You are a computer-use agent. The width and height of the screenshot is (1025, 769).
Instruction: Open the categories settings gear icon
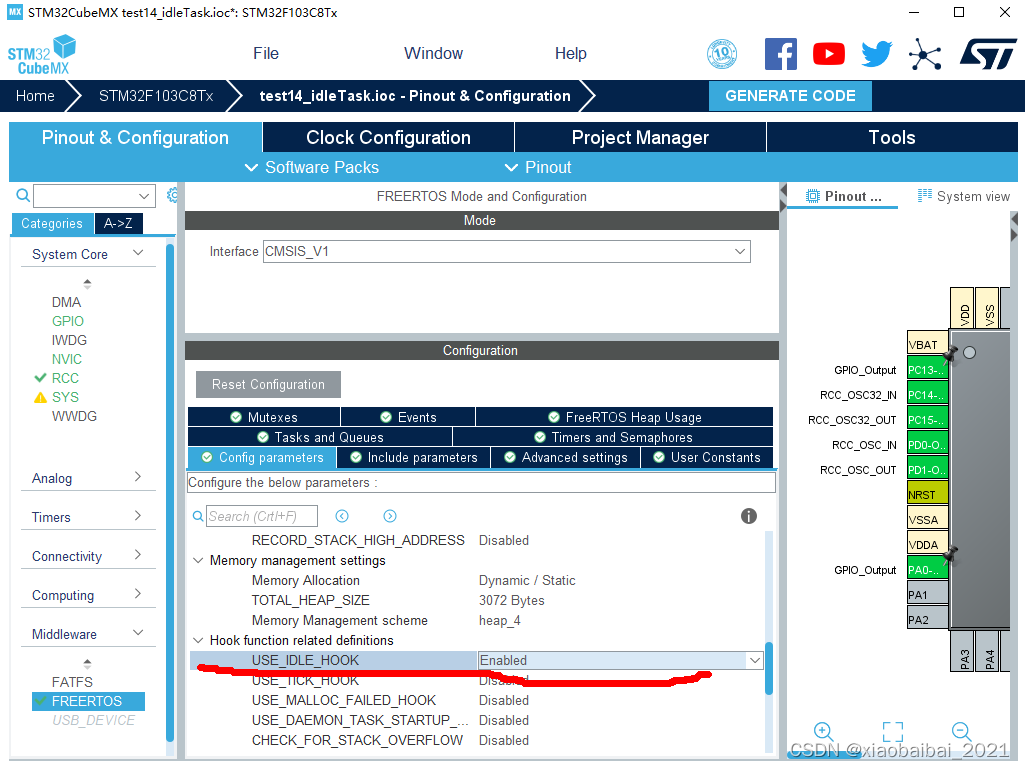(173, 195)
